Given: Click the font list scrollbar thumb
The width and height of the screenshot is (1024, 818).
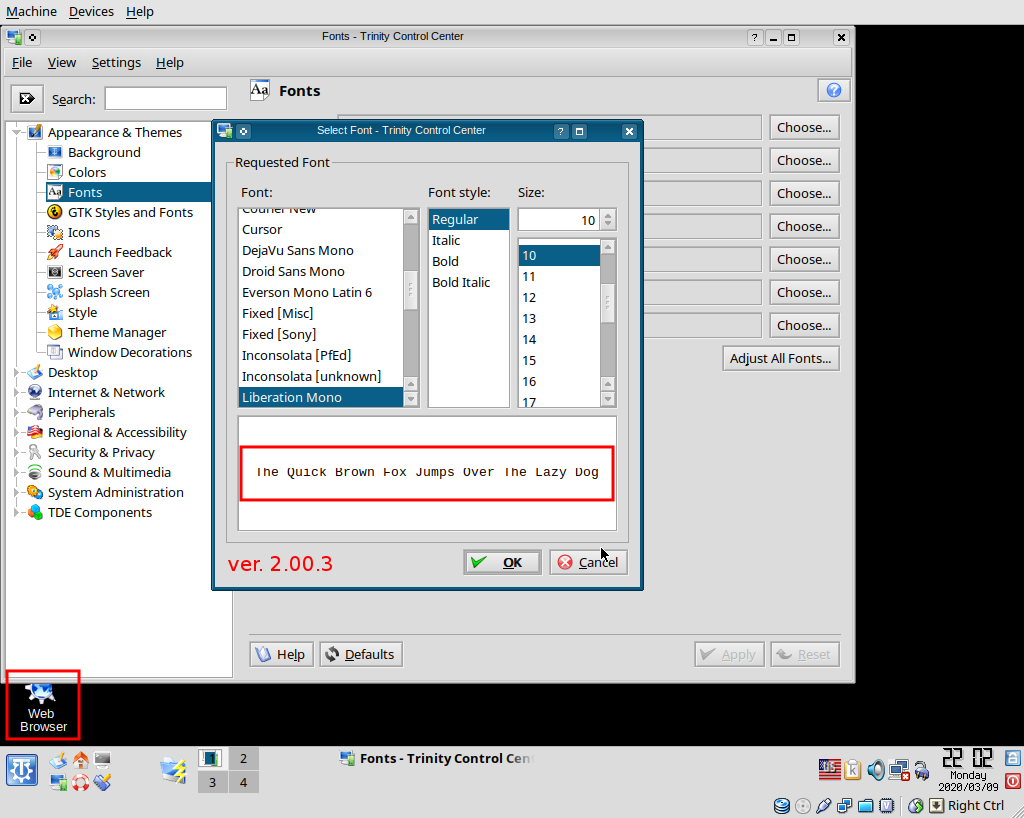Looking at the screenshot, I should coord(411,290).
